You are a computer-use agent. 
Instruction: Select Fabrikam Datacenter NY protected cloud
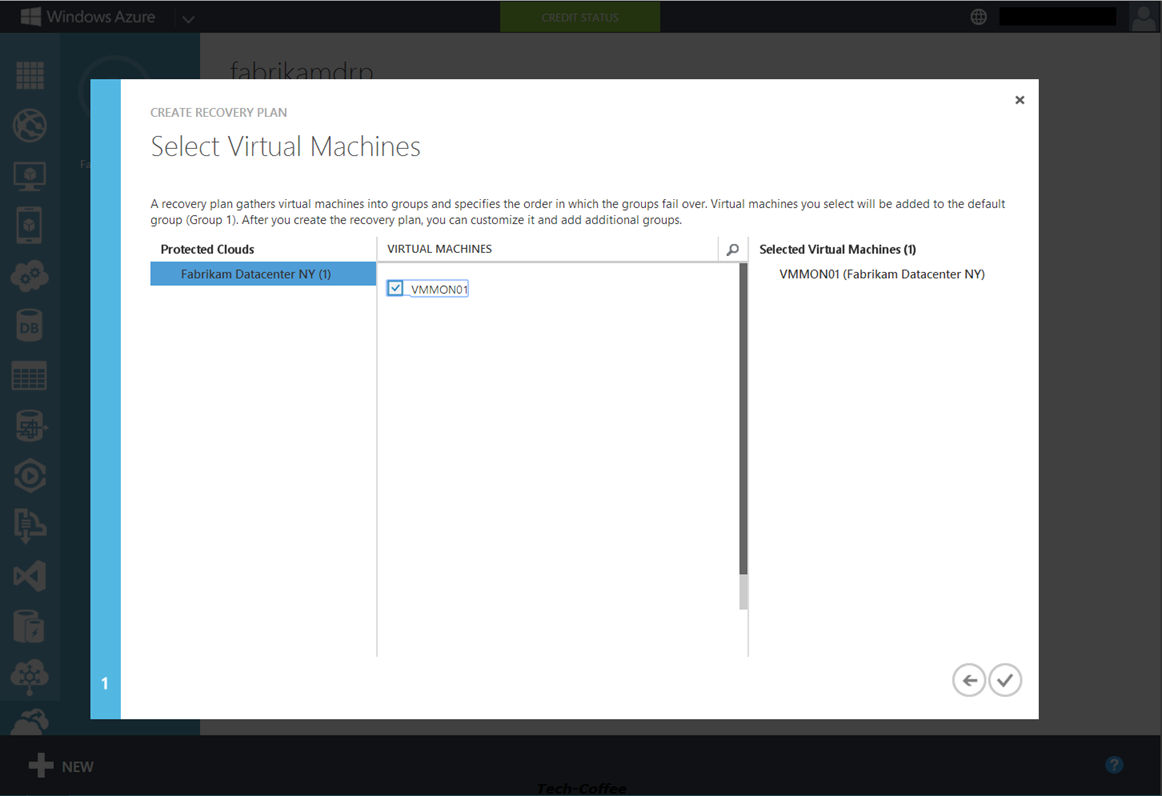(x=263, y=273)
